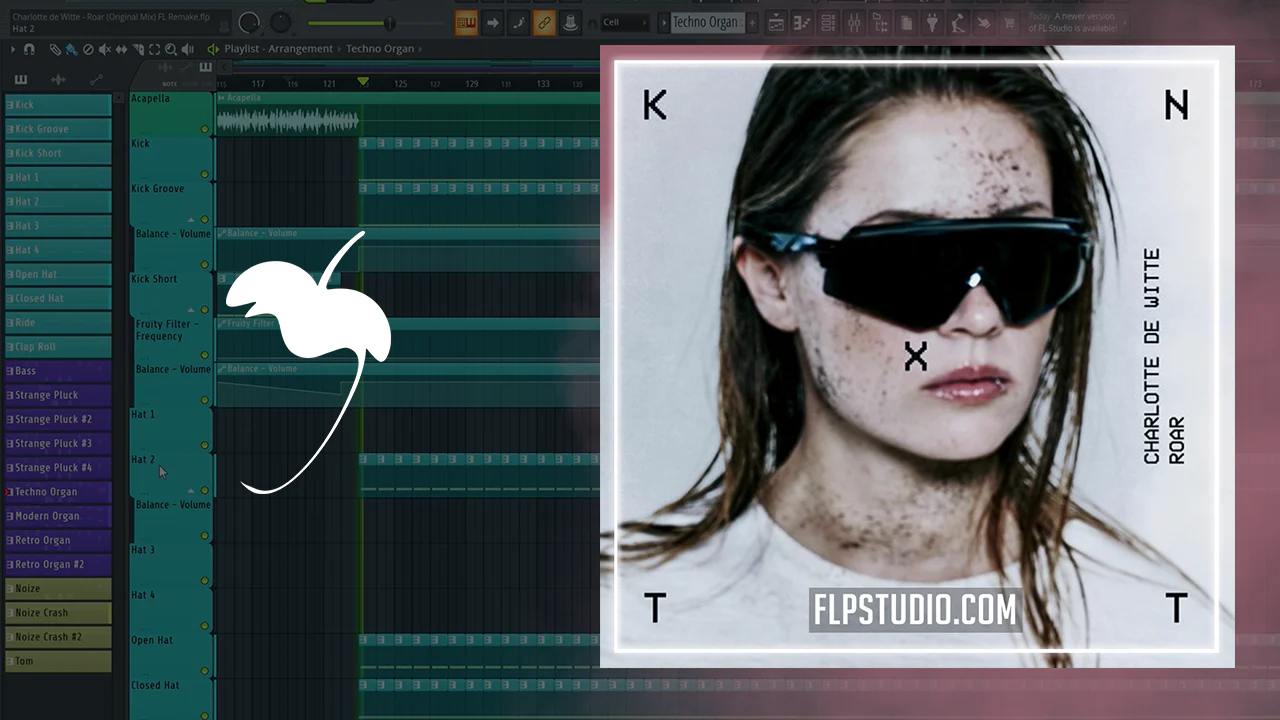Select the Mute tool in playlist toolbar
Image resolution: width=1280 pixels, height=720 pixels.
105,49
